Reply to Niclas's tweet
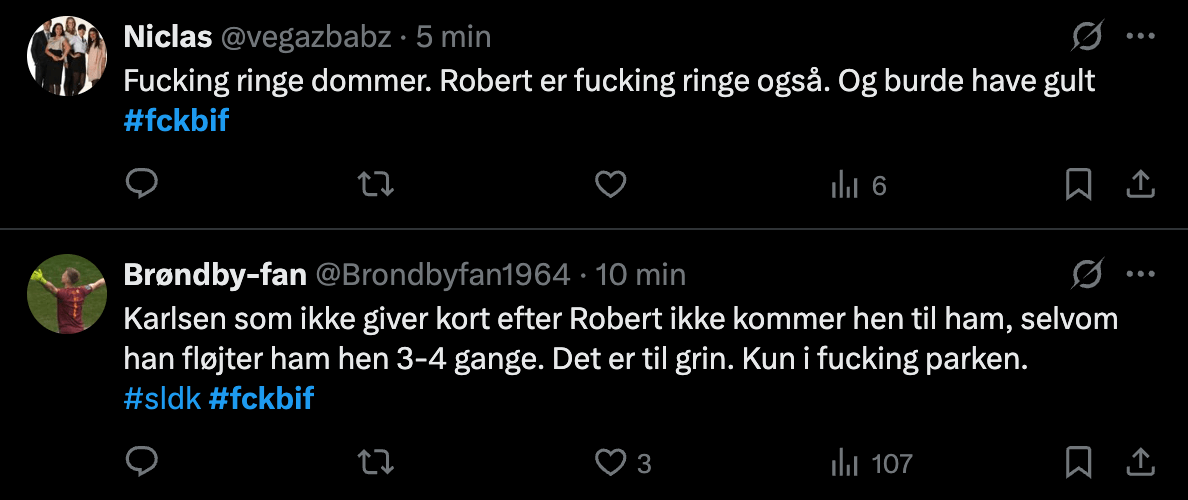This screenshot has height=500, width=1188. tap(143, 185)
